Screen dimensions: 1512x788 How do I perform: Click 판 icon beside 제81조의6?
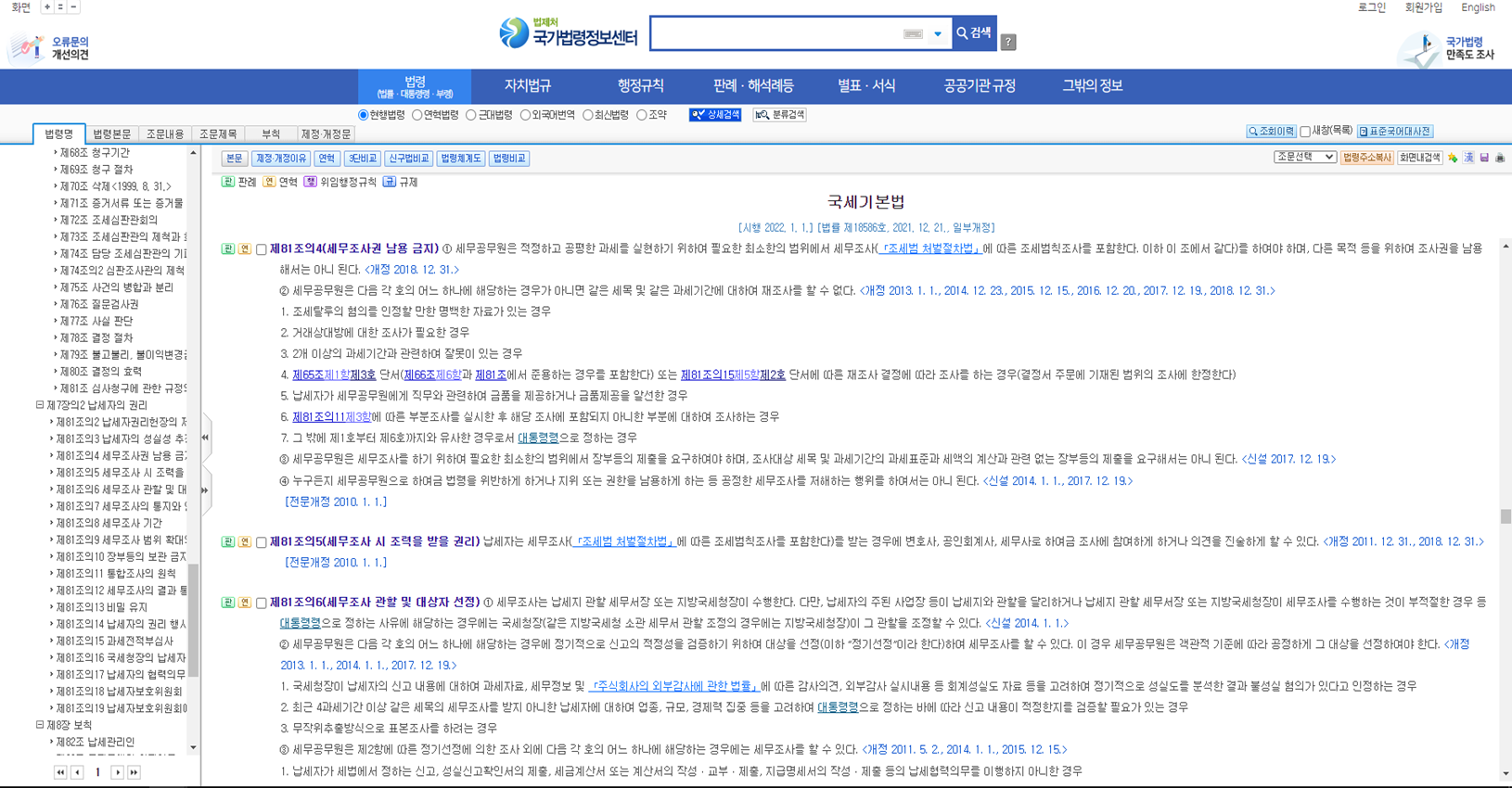click(227, 603)
